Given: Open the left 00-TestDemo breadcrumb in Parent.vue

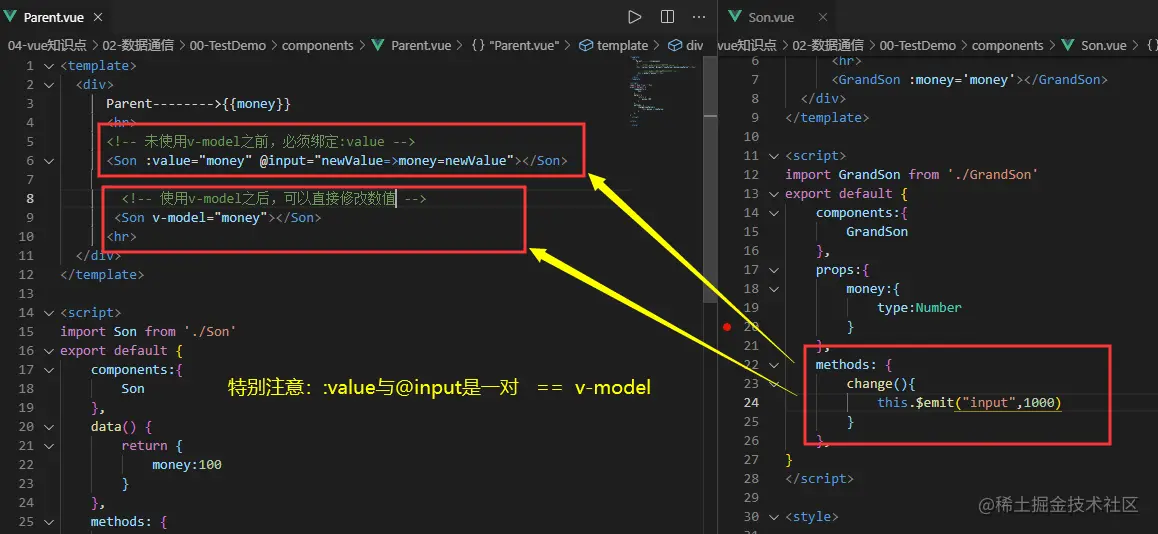Looking at the screenshot, I should point(227,45).
